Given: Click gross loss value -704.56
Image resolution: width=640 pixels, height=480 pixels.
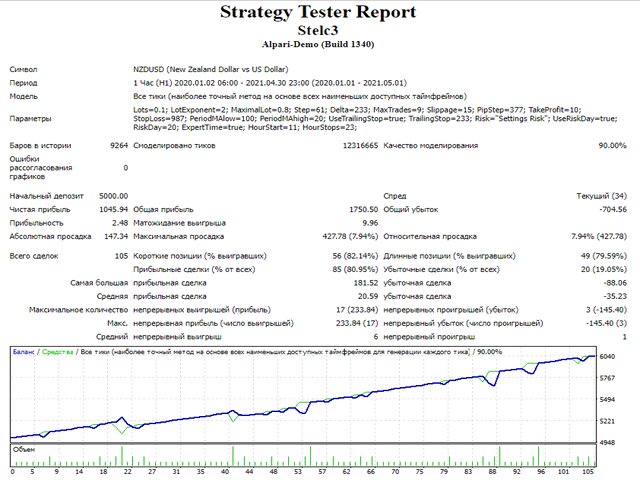Looking at the screenshot, I should (x=613, y=209).
